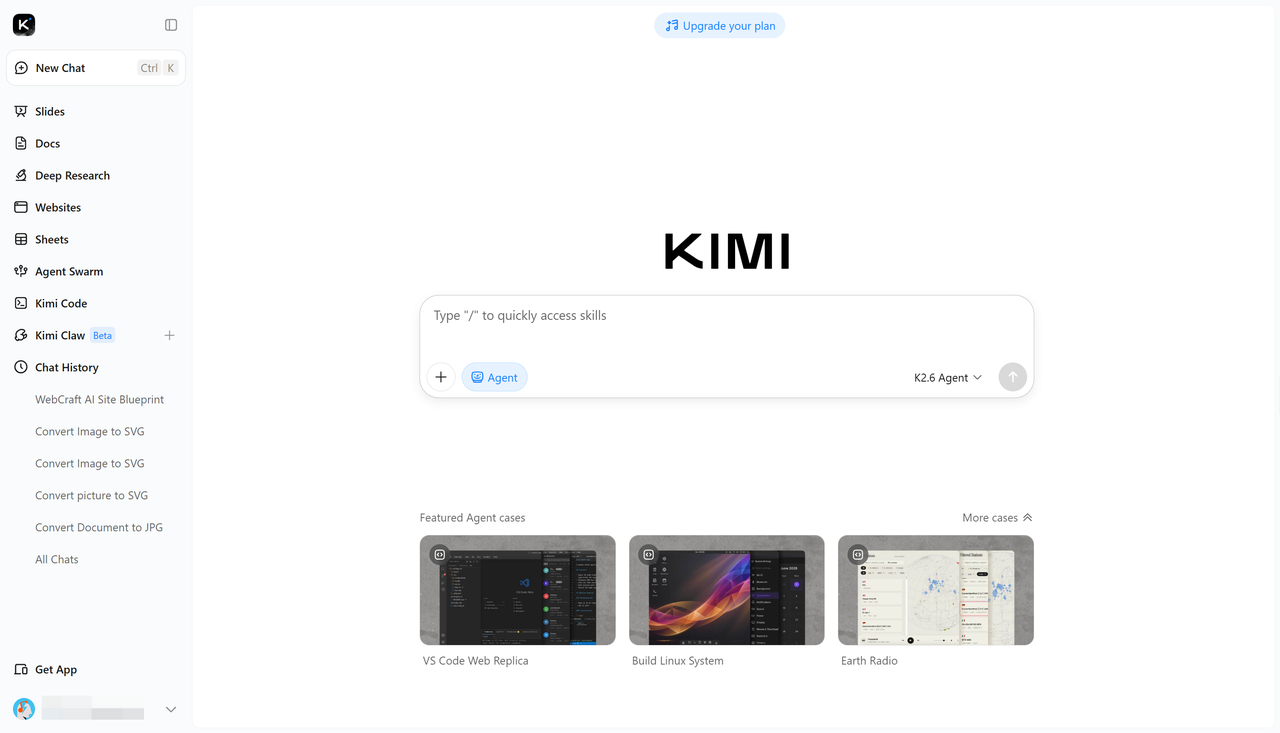This screenshot has height=733, width=1280.
Task: Open Deep Research in the sidebar
Action: (x=96, y=175)
